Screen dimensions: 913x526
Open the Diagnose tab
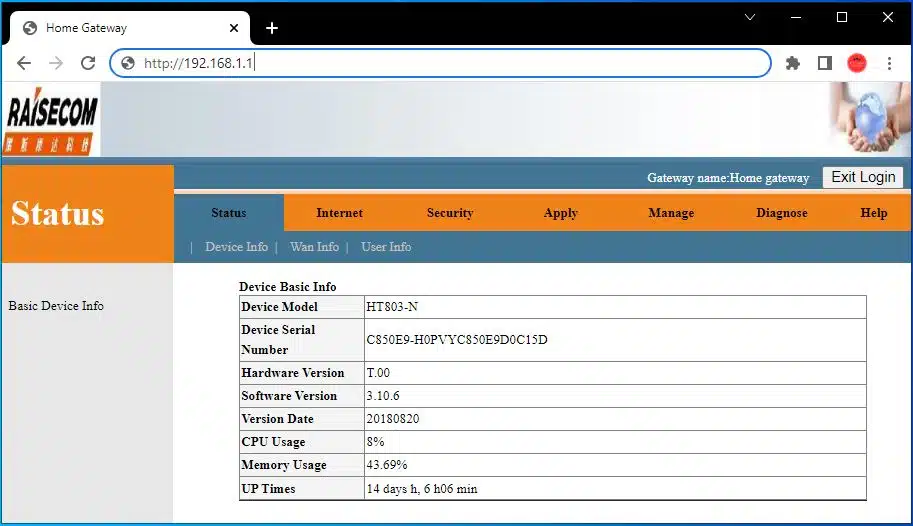(782, 213)
